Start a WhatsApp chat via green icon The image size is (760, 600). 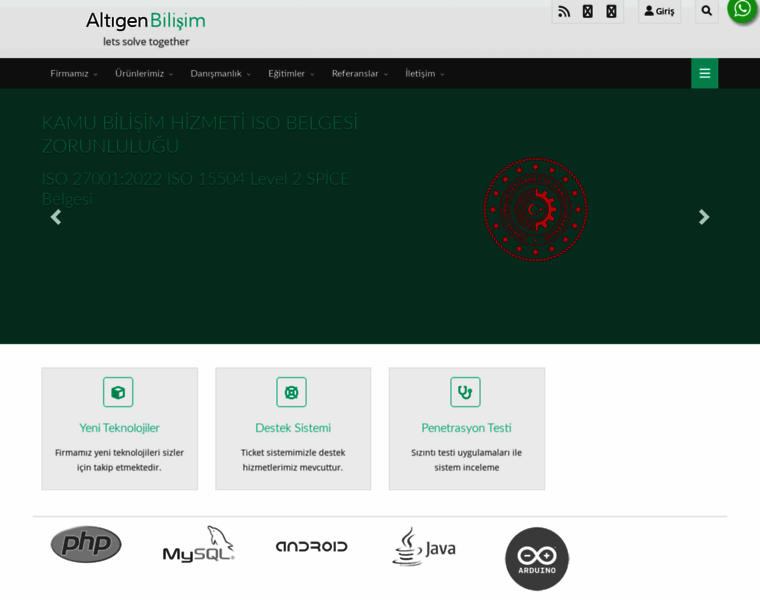742,9
